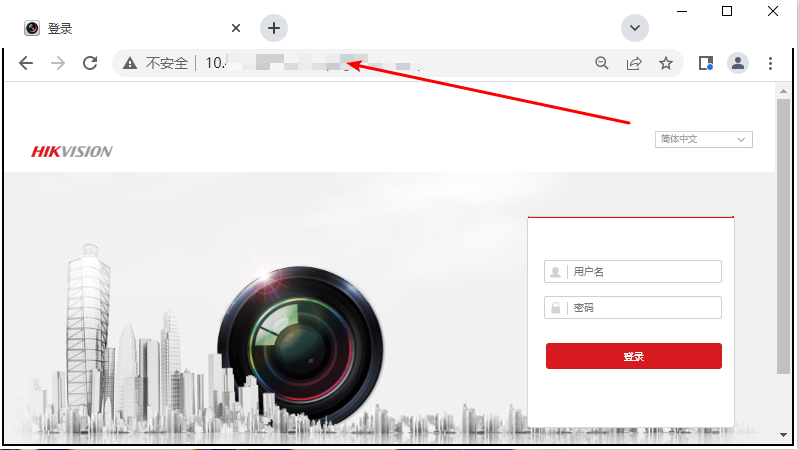Close the 登录 tab
The height and width of the screenshot is (450, 799).
pos(236,28)
